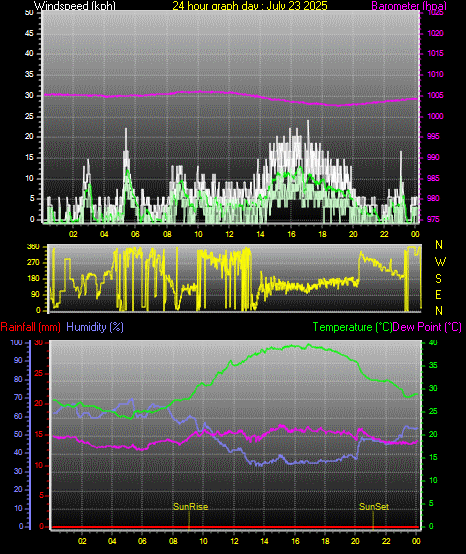Click the '980' barometer axis value
The width and height of the screenshot is (466, 554).
[x=433, y=199]
